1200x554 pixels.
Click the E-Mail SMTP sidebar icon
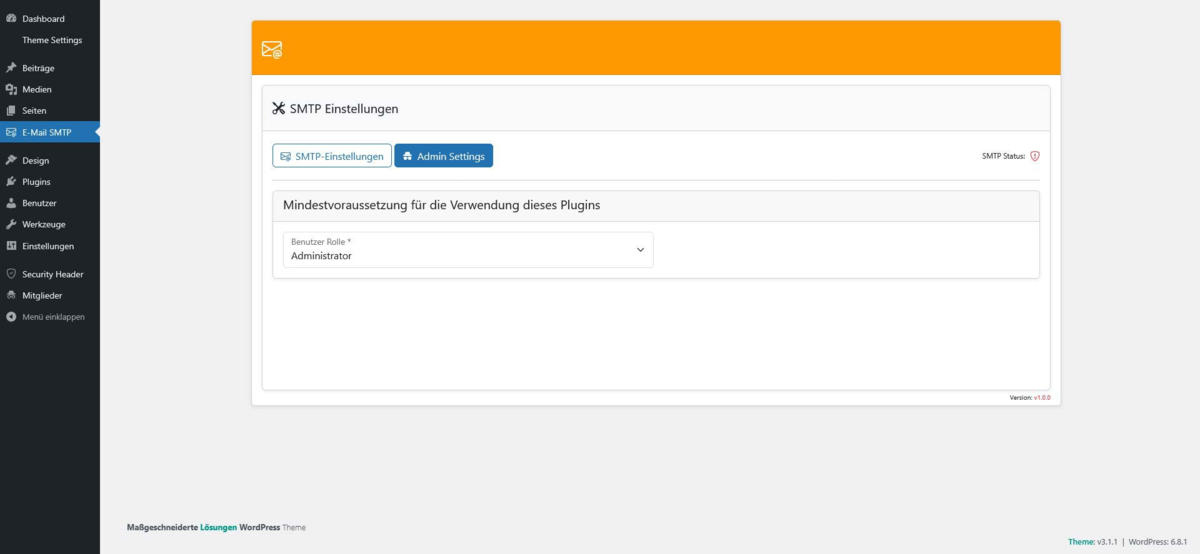point(11,132)
